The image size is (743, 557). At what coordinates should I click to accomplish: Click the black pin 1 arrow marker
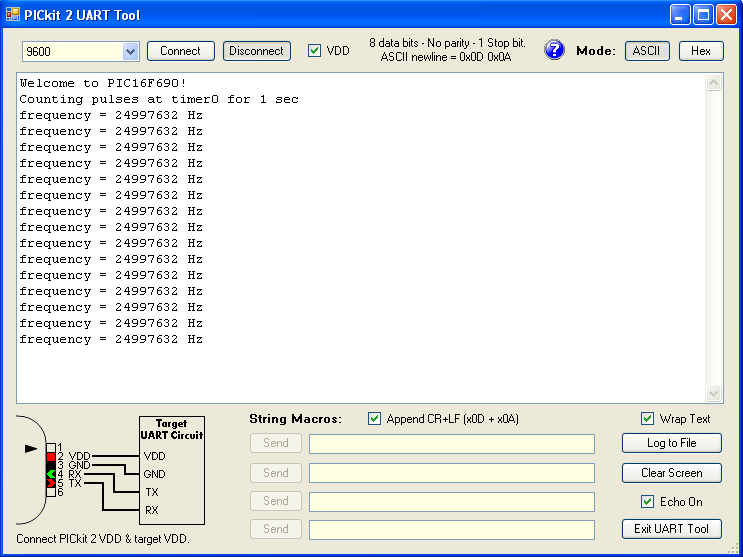(31, 448)
